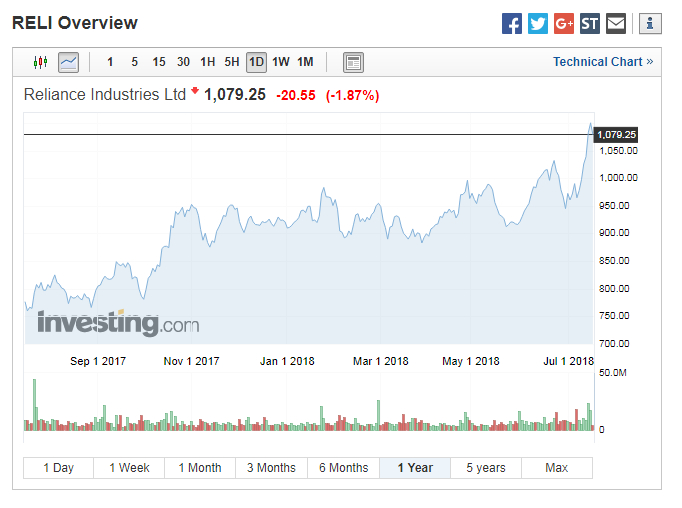Choose the 6 Months range tab

pos(344,468)
